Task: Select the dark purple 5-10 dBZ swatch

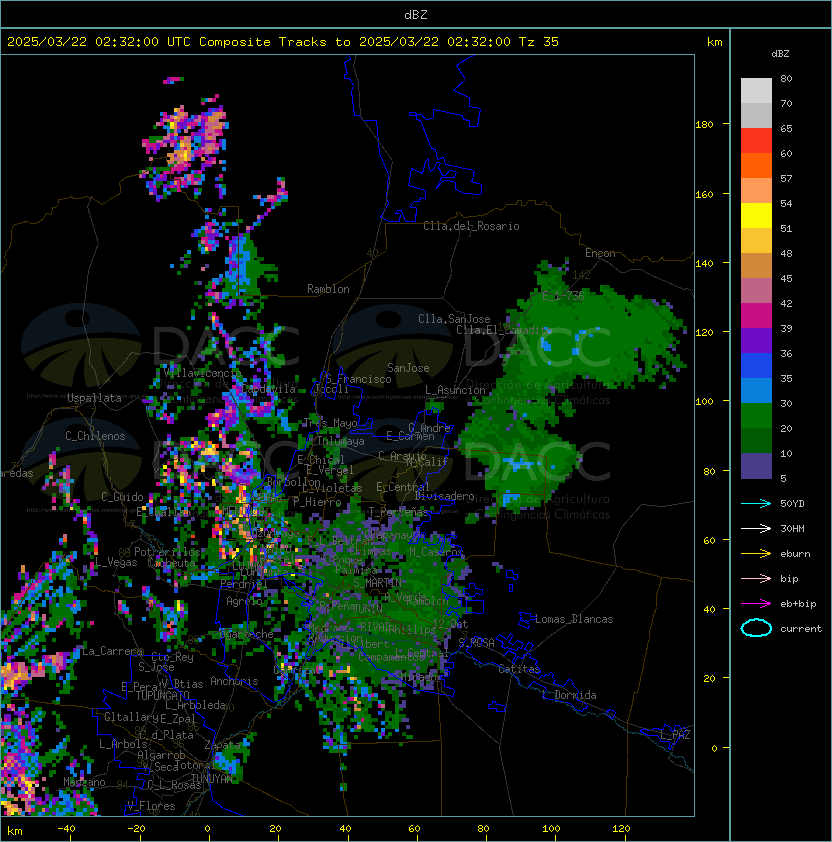Action: tap(756, 466)
